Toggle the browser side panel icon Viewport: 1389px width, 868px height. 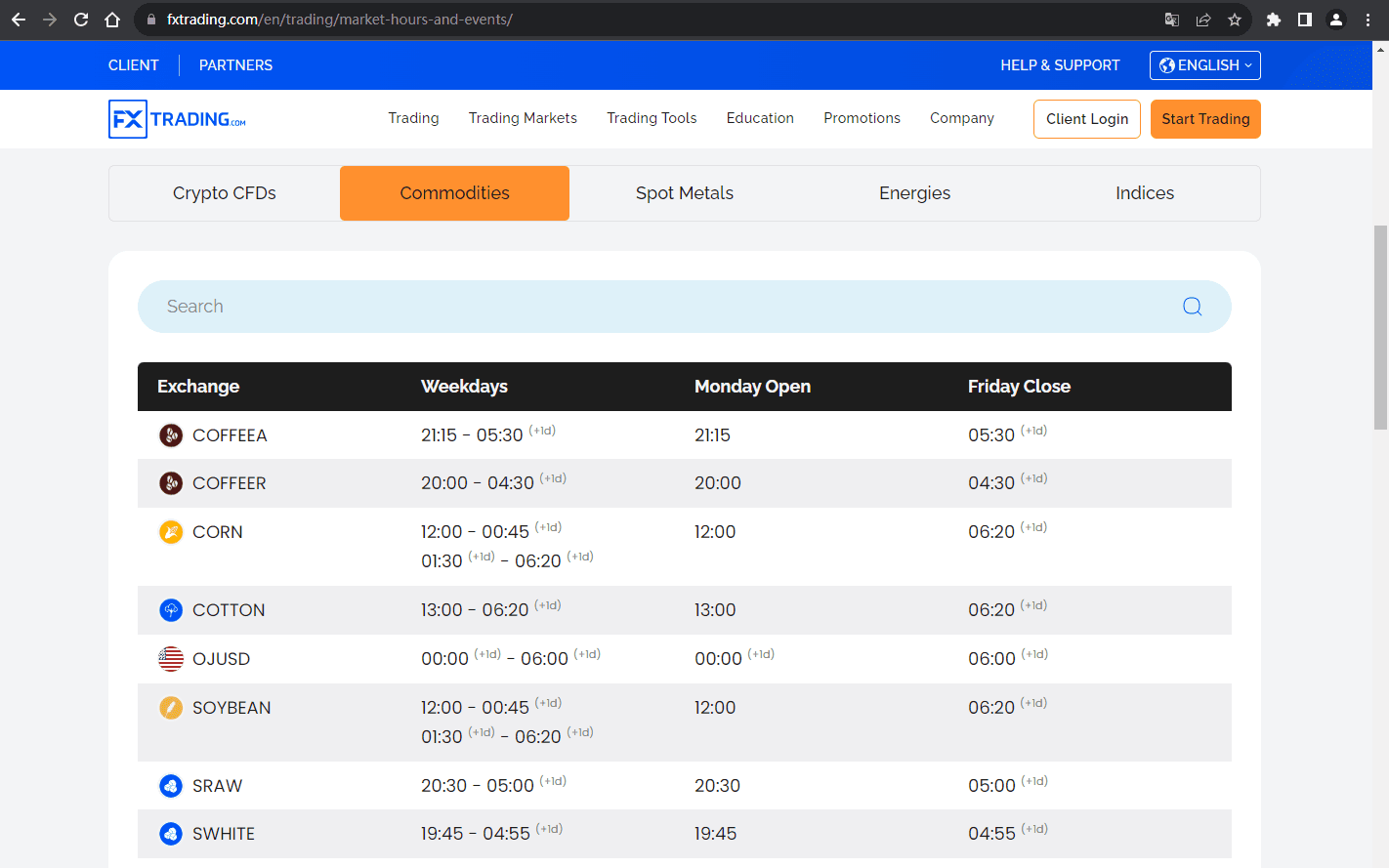[1305, 20]
